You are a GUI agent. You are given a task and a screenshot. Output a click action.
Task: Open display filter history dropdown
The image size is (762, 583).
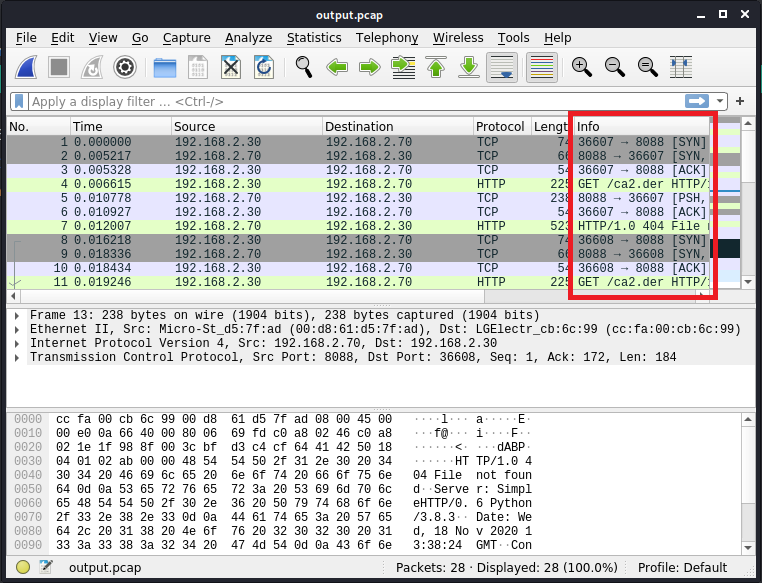(720, 102)
